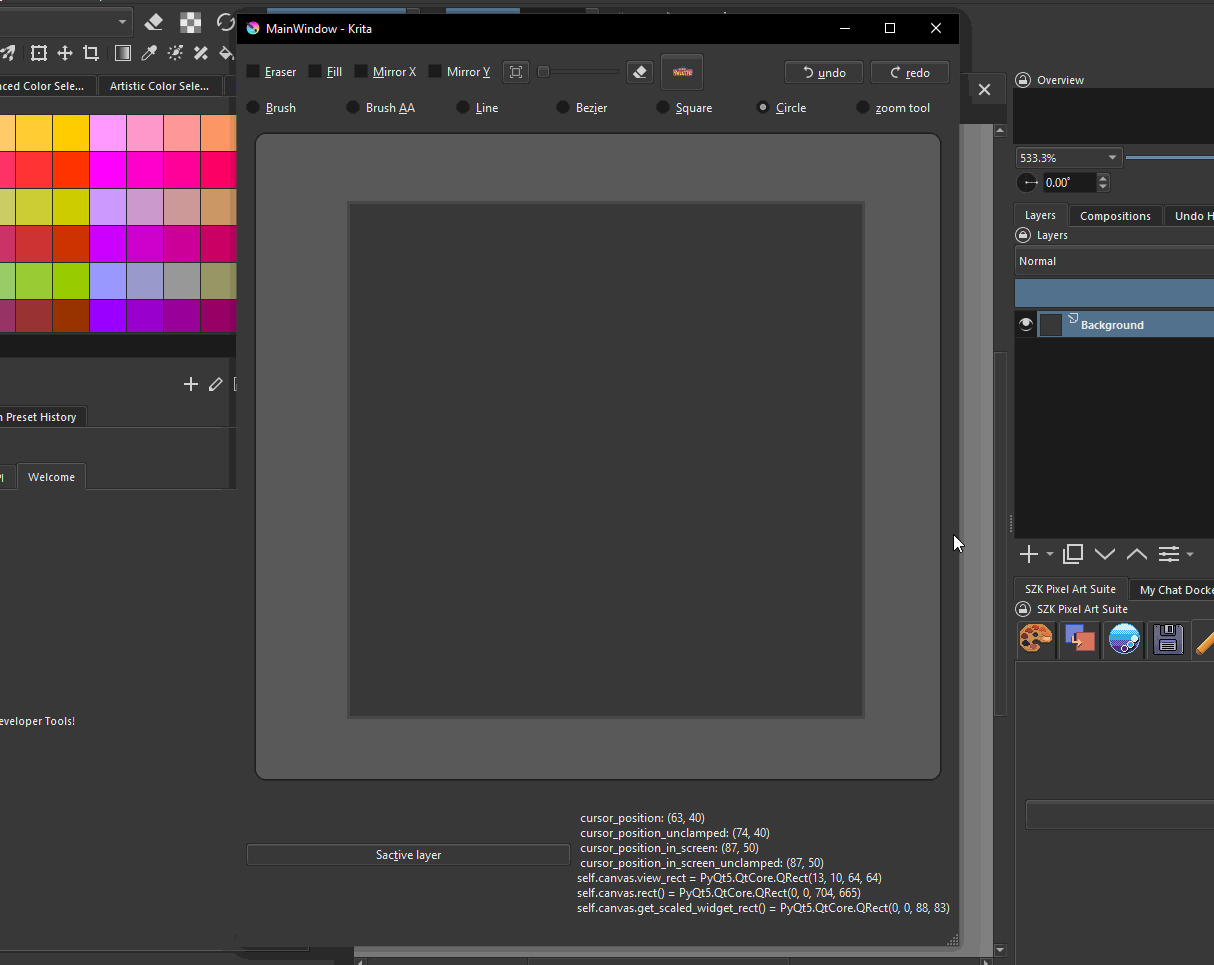Viewport: 1214px width, 965px height.
Task: Select the Crop tool in Krita's toolbox
Action: click(x=91, y=53)
